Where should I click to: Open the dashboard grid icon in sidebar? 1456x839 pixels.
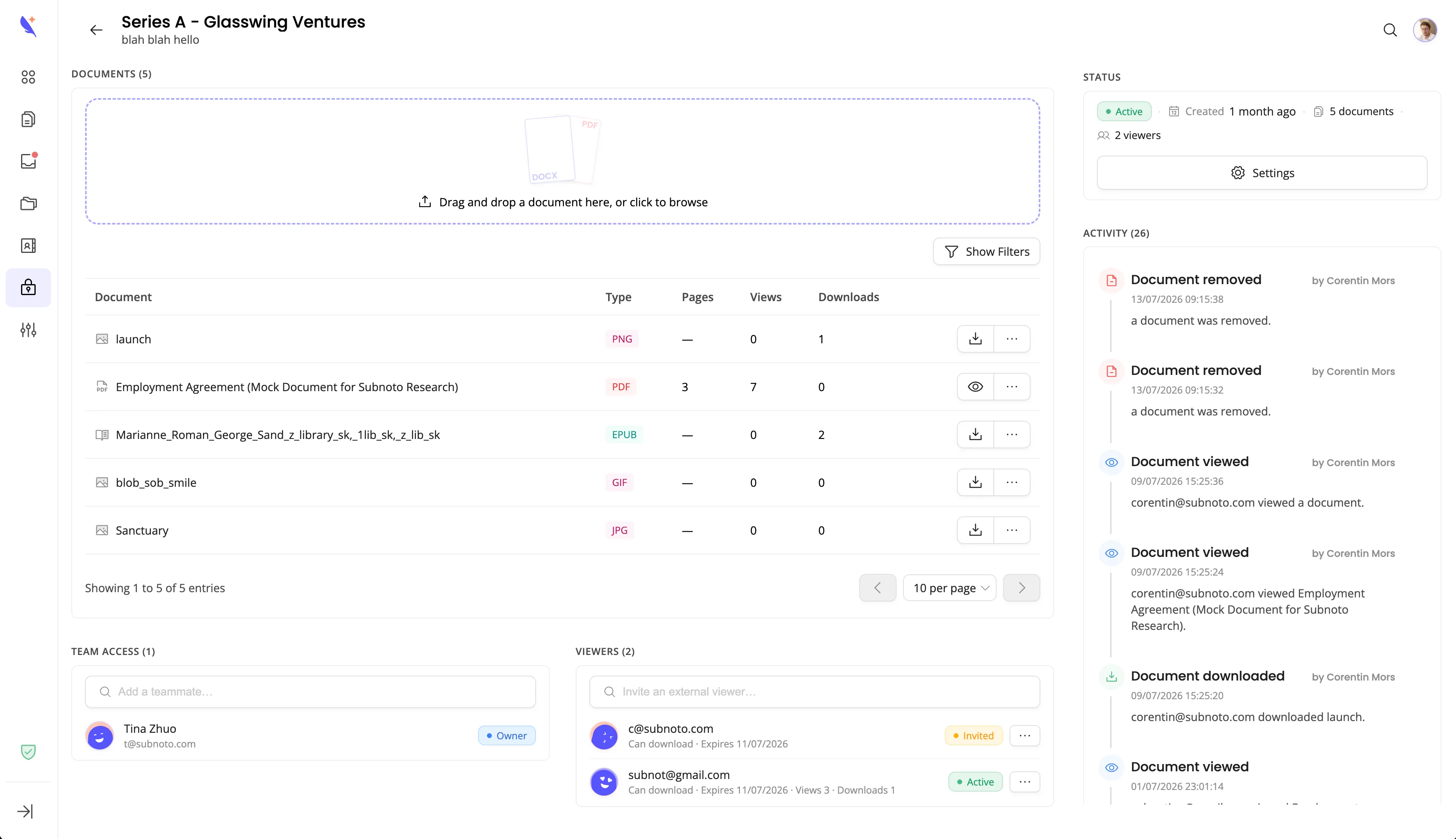click(x=28, y=77)
